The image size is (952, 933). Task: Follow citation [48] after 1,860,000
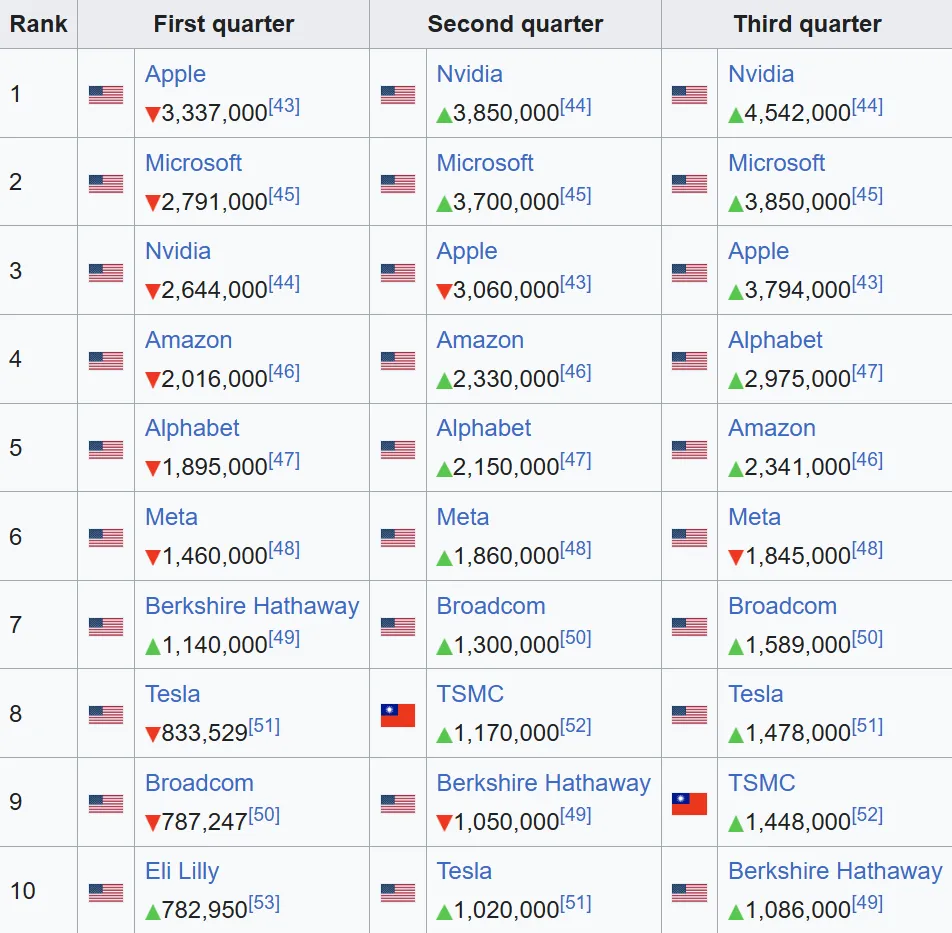[576, 549]
